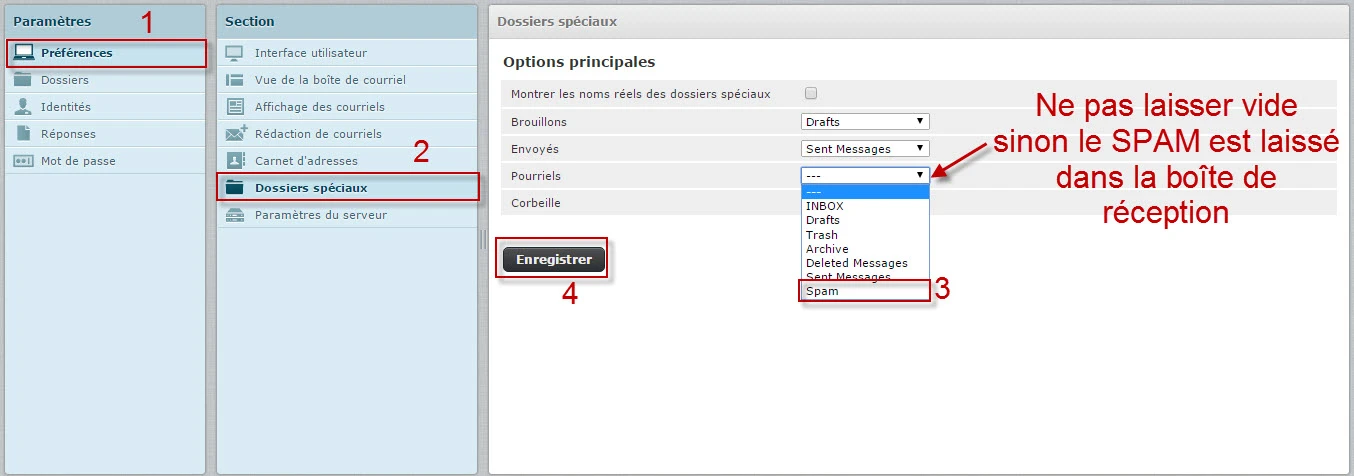Choose INBOX in the Pourriels list
Screen dimensions: 1354x476
pyautogui.click(x=825, y=206)
